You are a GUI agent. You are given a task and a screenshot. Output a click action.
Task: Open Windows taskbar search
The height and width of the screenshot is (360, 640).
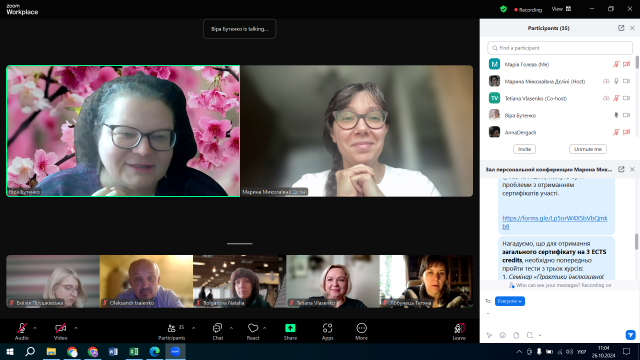30,351
